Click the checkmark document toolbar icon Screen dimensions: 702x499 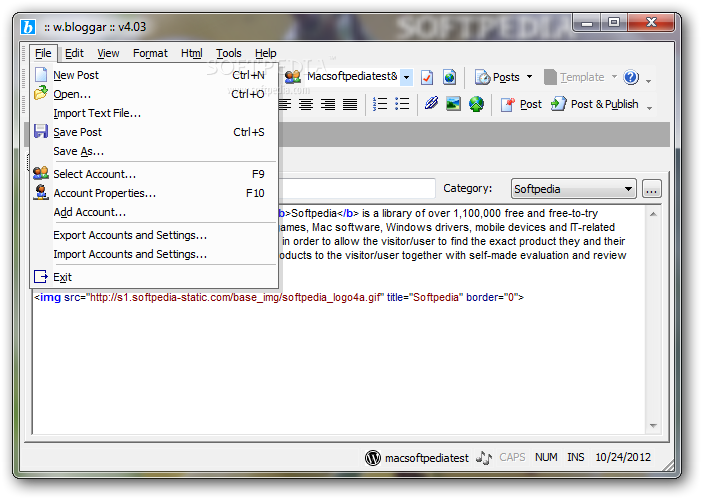click(x=427, y=77)
